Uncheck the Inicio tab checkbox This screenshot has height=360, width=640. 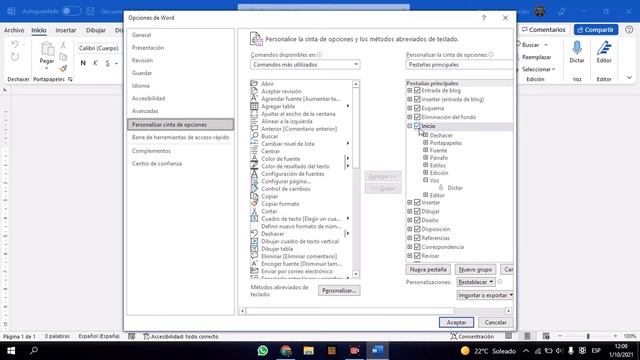[417, 126]
